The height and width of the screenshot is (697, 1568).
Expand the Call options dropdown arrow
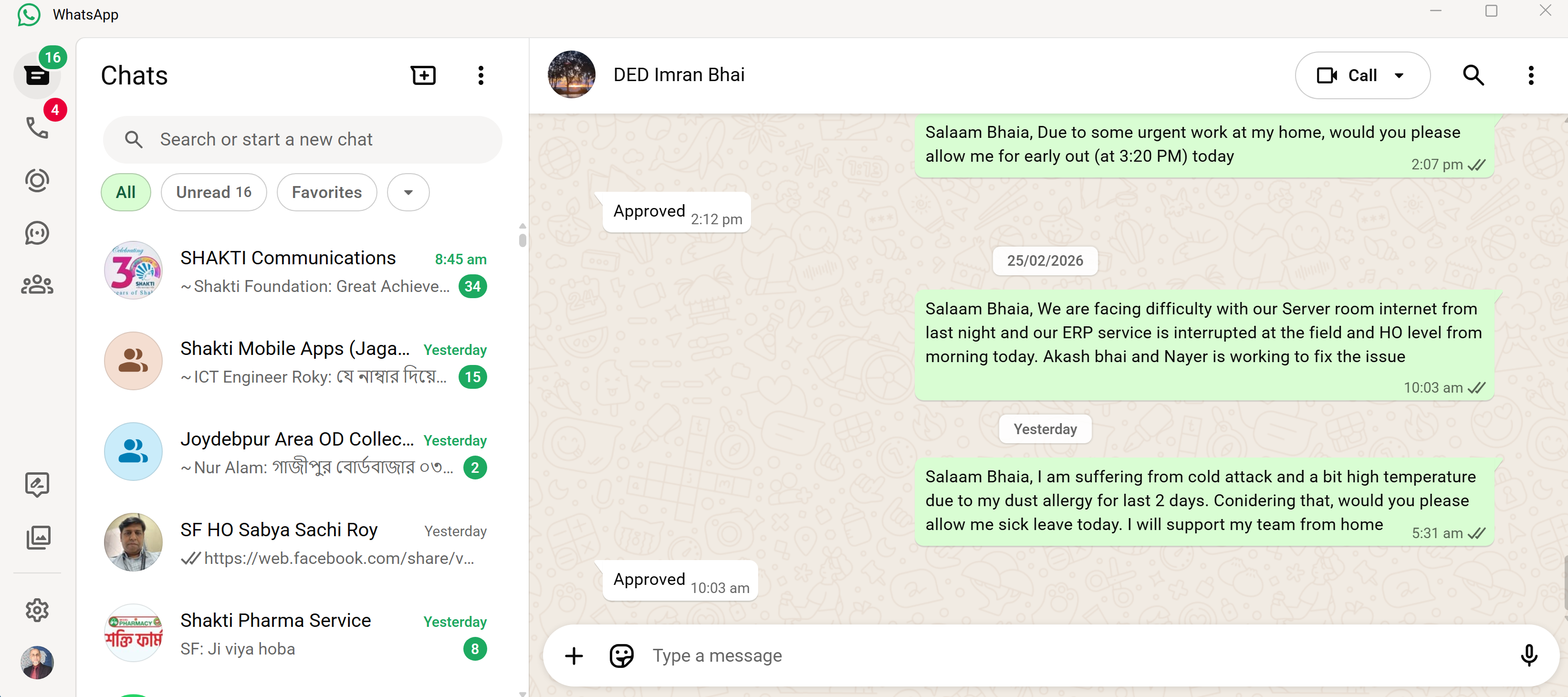click(1400, 75)
